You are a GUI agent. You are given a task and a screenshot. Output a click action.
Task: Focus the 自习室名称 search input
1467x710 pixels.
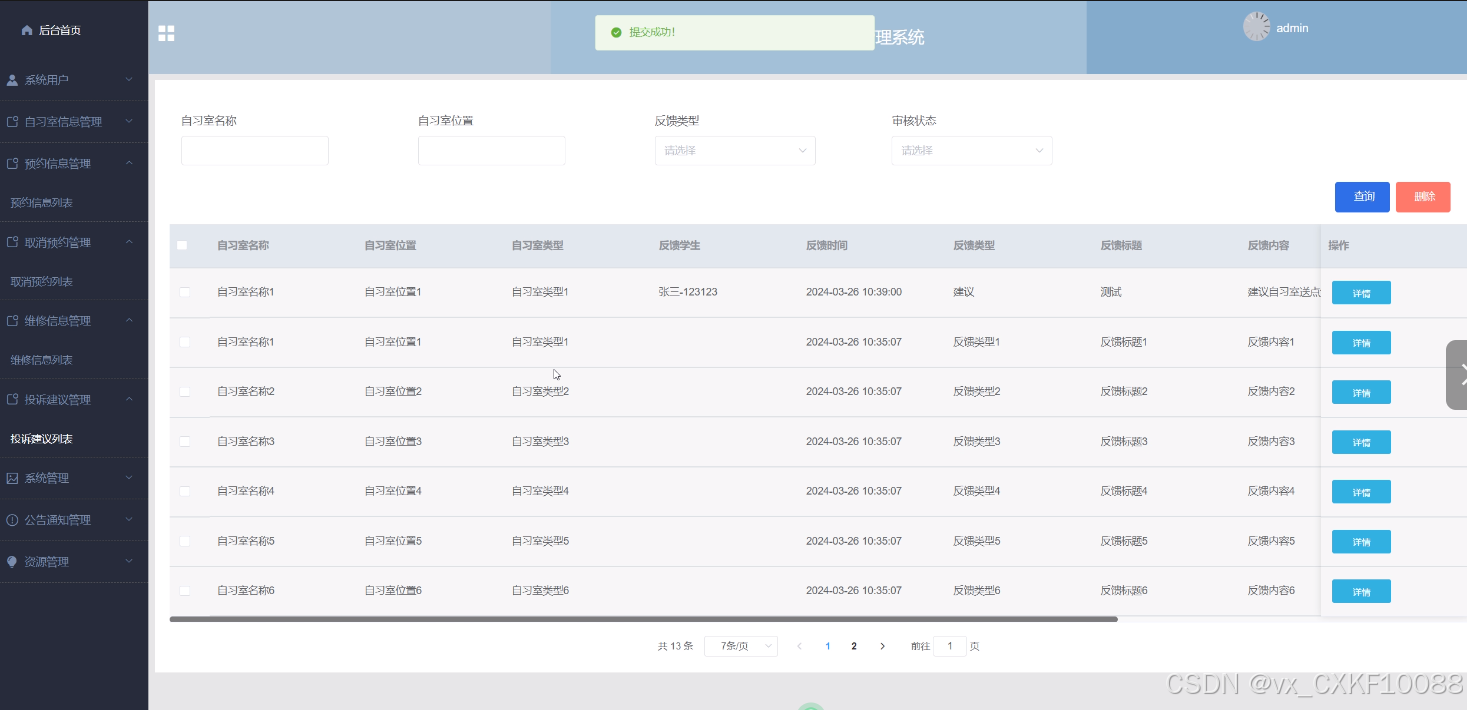coord(255,151)
